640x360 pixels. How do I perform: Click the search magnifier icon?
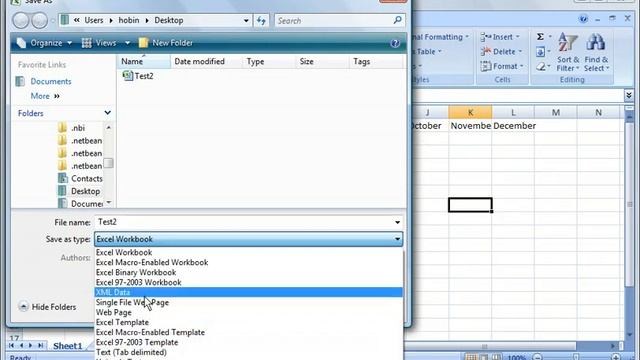[397, 20]
